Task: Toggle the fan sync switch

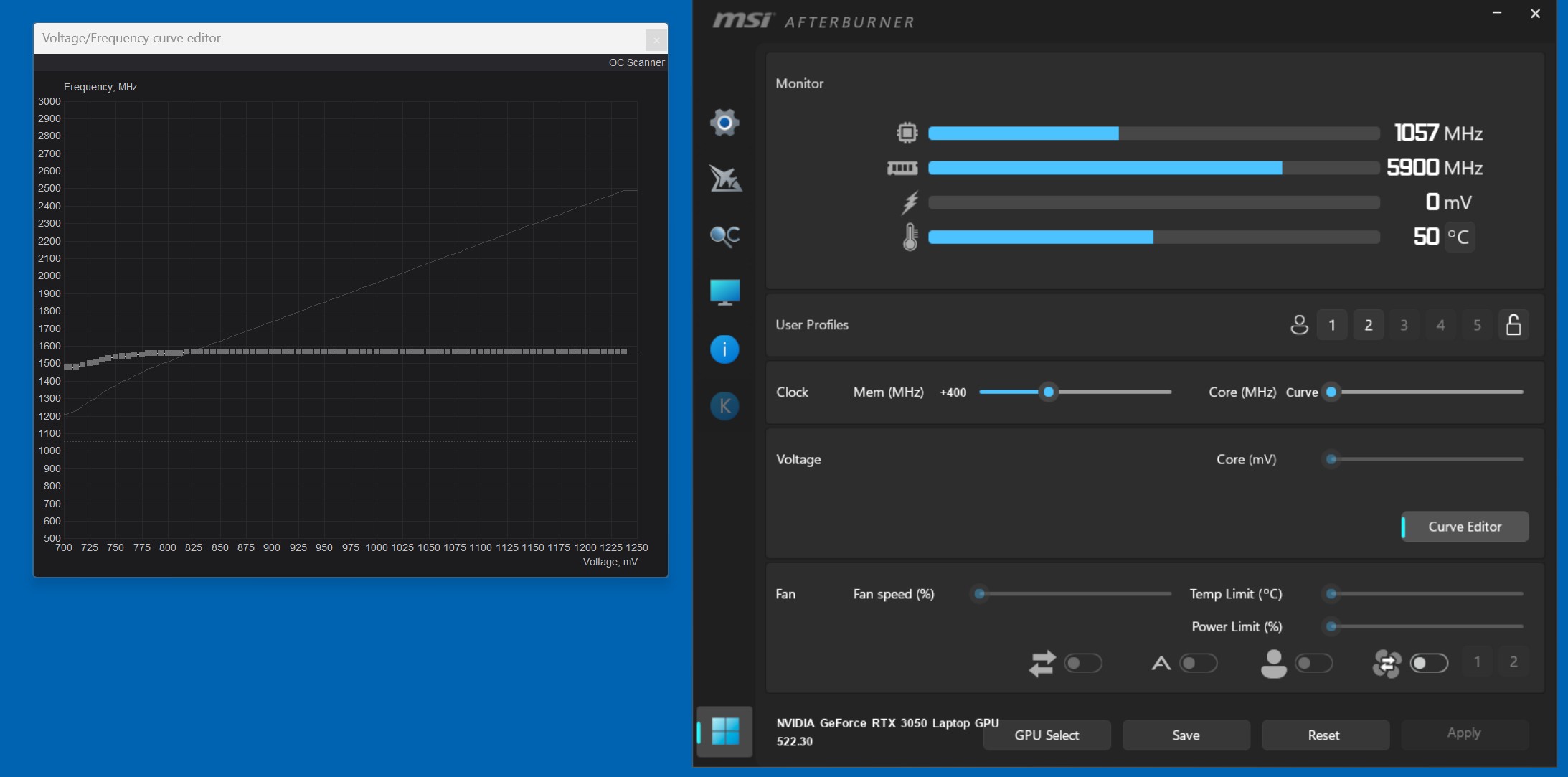Action: click(1429, 663)
